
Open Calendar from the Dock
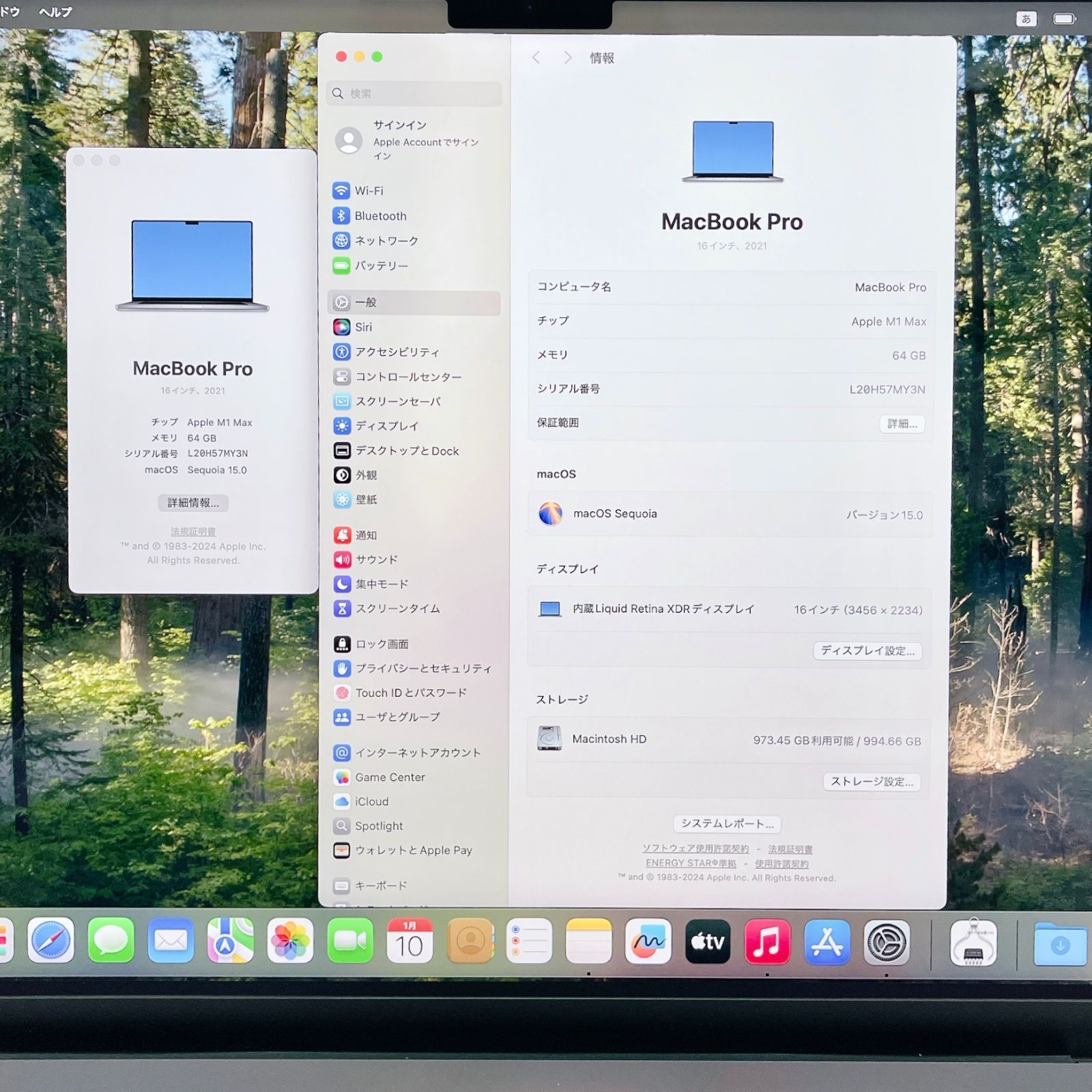[x=409, y=941]
